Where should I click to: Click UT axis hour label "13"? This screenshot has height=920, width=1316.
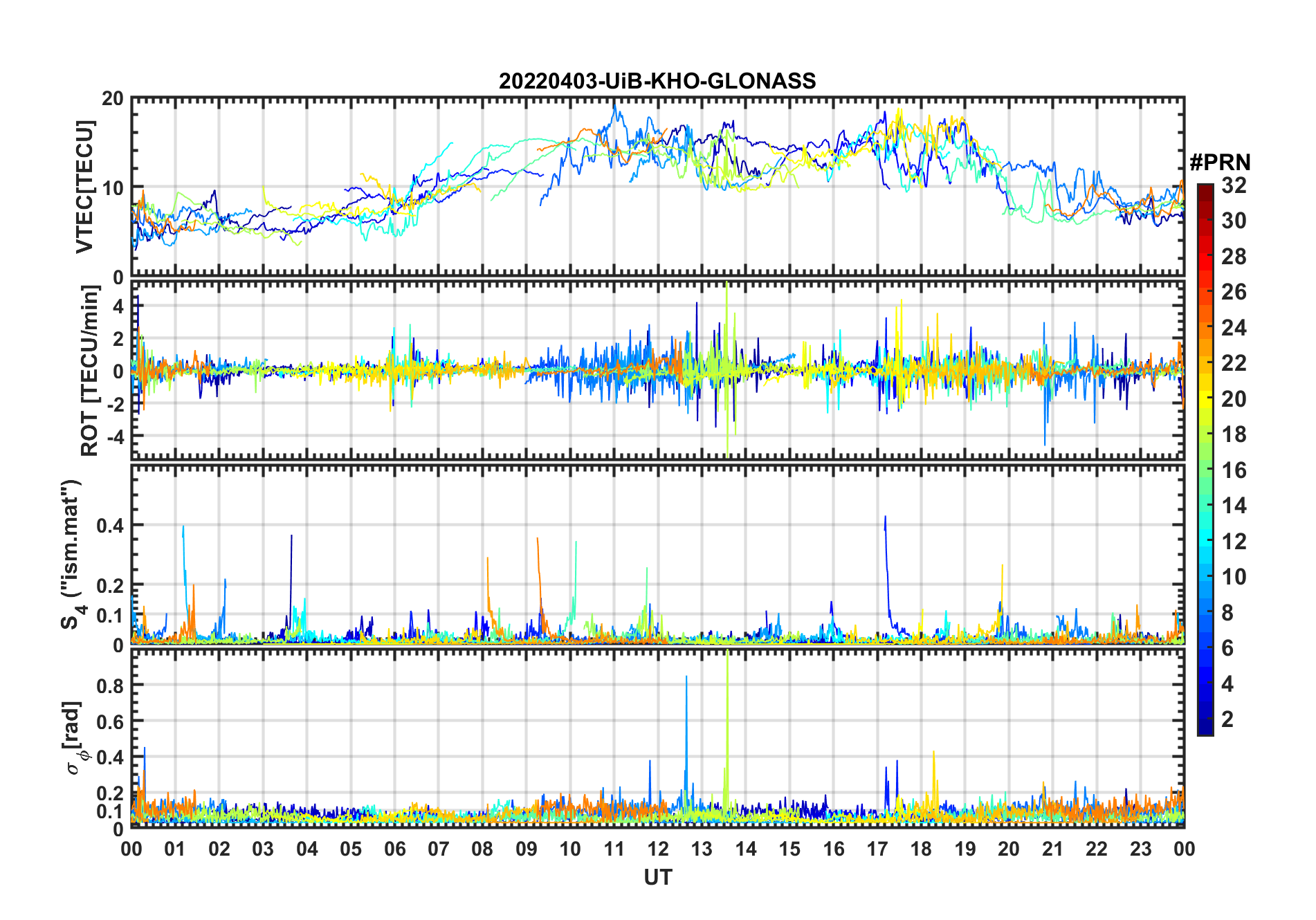(702, 849)
